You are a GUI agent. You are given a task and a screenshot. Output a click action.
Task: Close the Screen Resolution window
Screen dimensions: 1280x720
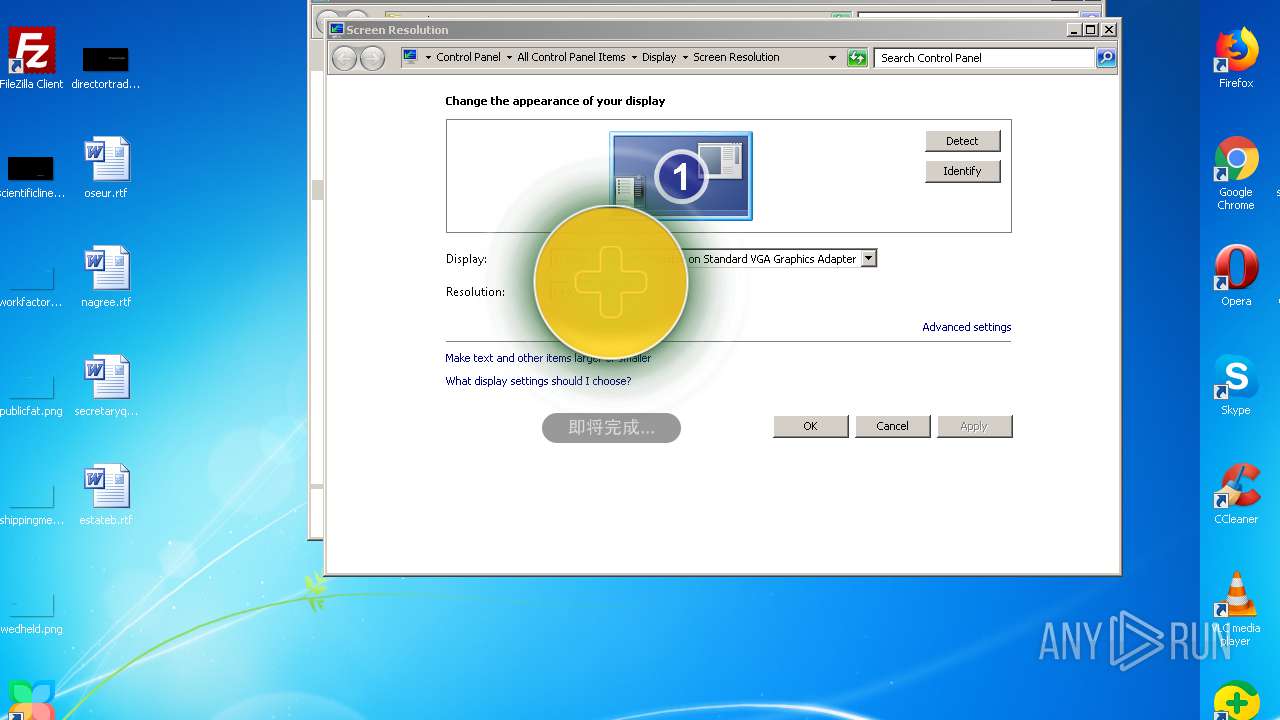click(1109, 30)
